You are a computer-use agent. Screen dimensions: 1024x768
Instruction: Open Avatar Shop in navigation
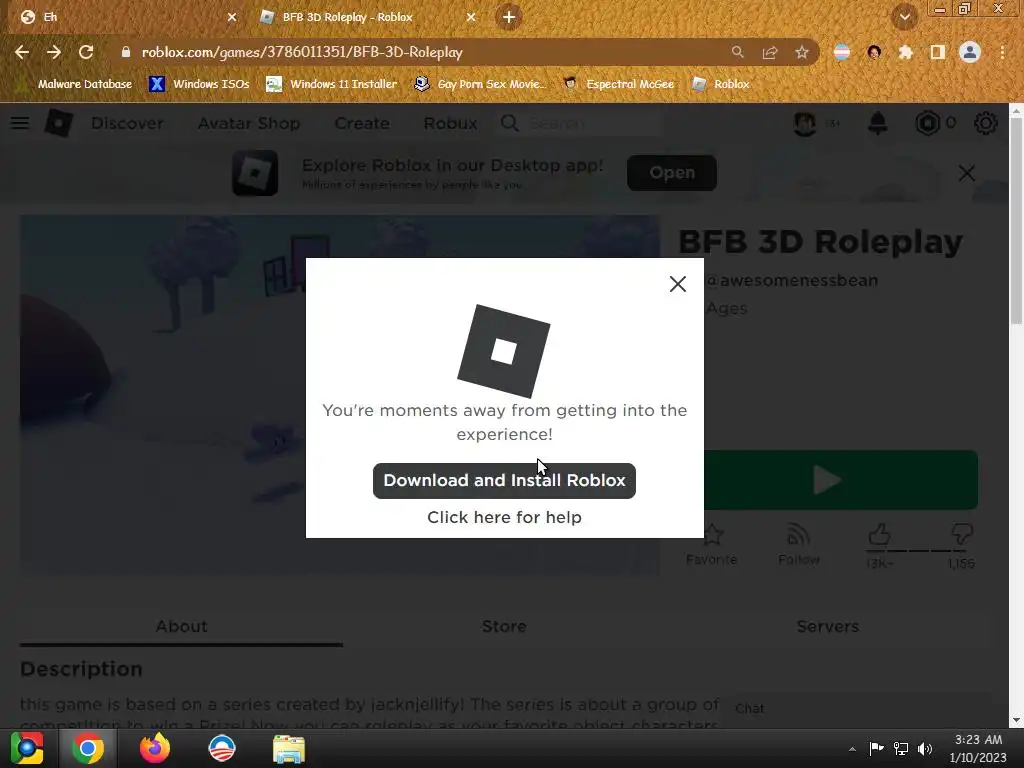tap(249, 123)
